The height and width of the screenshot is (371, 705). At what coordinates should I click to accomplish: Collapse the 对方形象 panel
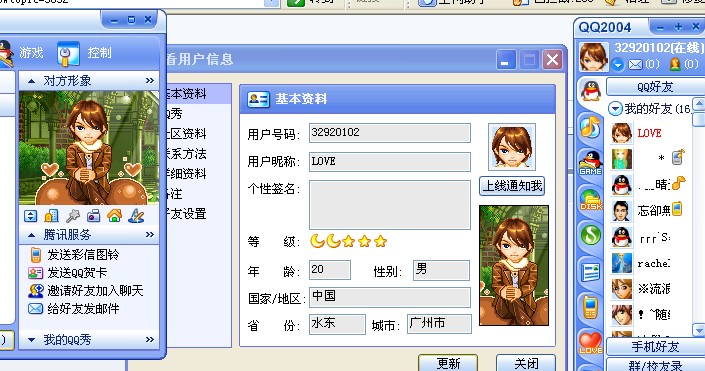31,81
